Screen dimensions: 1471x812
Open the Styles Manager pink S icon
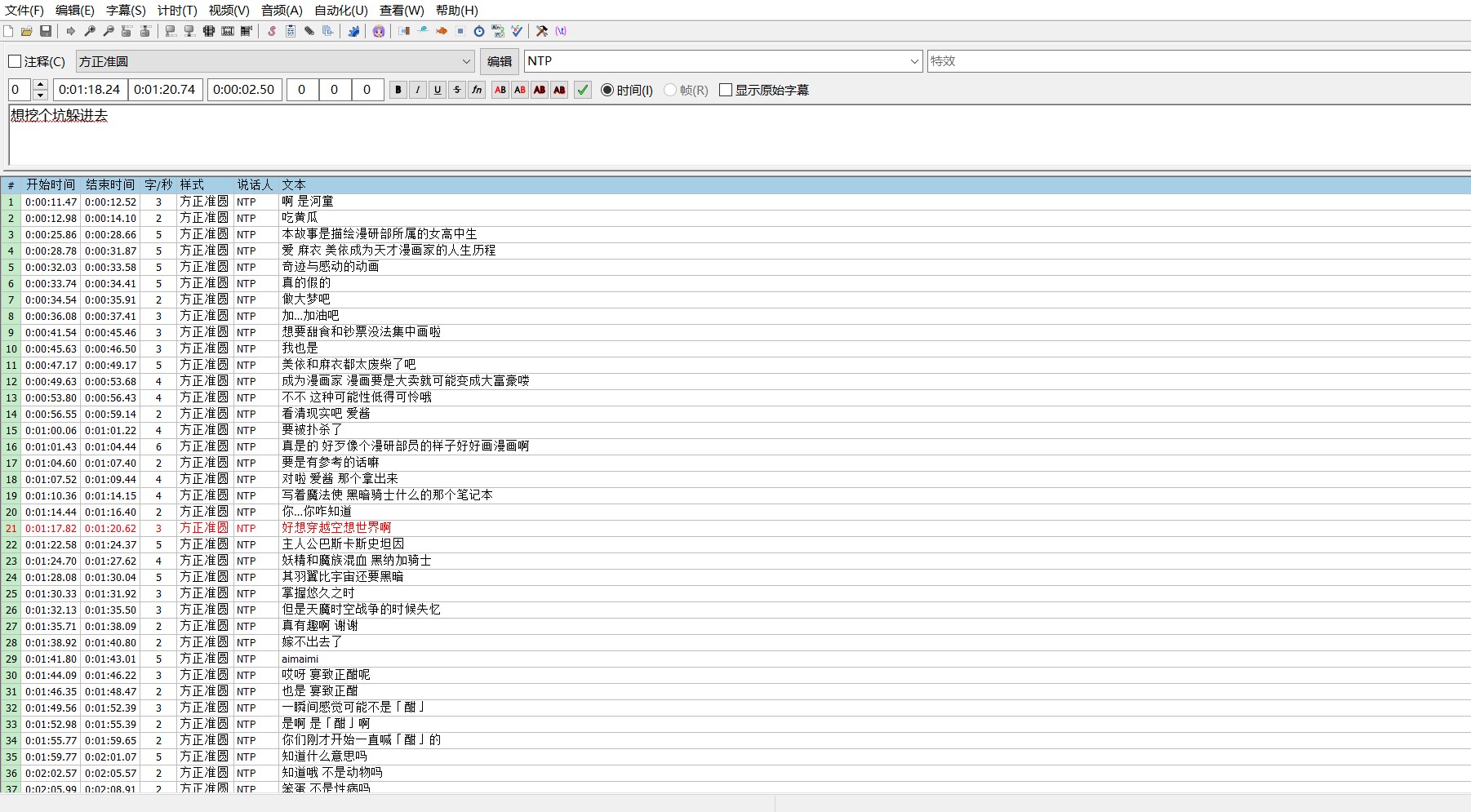[272, 31]
